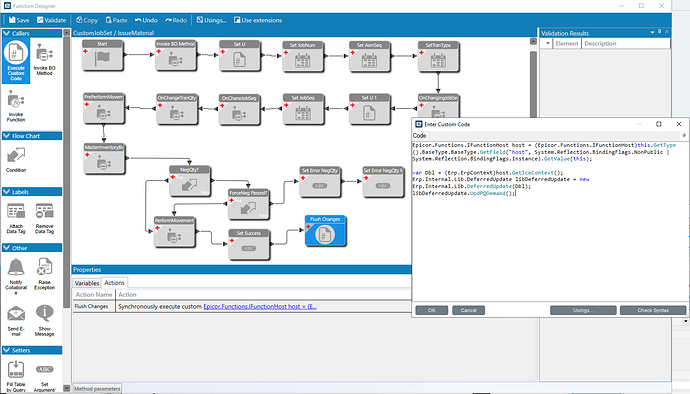
Task: Toggle the Use extensions option
Action: click(x=258, y=20)
